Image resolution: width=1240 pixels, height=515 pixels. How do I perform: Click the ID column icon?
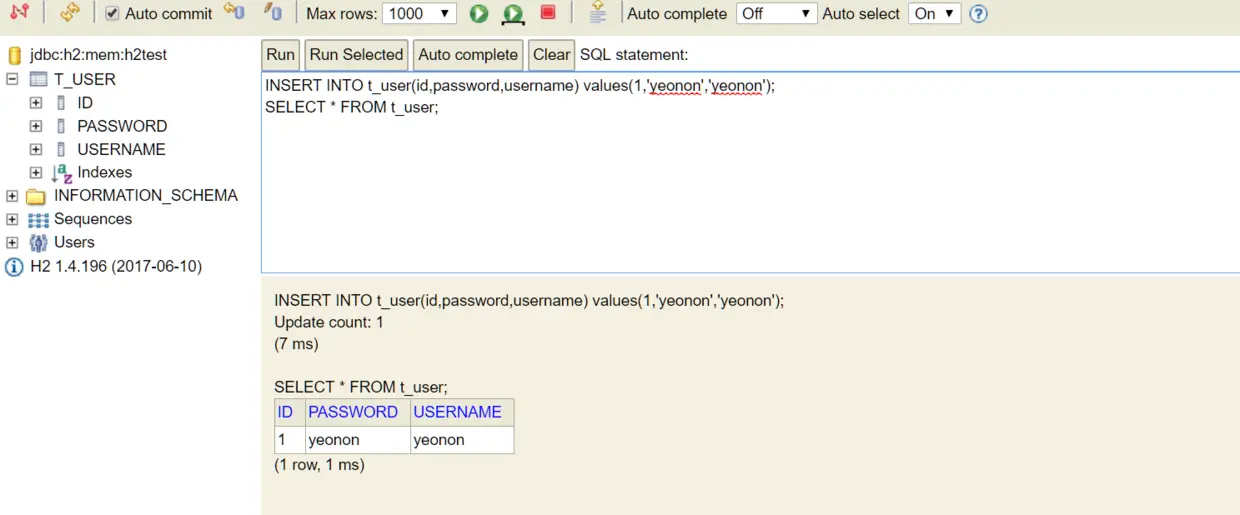(61, 102)
